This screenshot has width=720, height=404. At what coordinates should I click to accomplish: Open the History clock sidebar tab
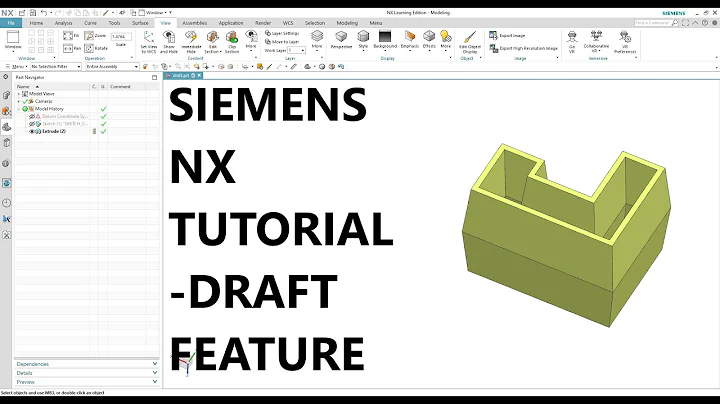(6, 203)
